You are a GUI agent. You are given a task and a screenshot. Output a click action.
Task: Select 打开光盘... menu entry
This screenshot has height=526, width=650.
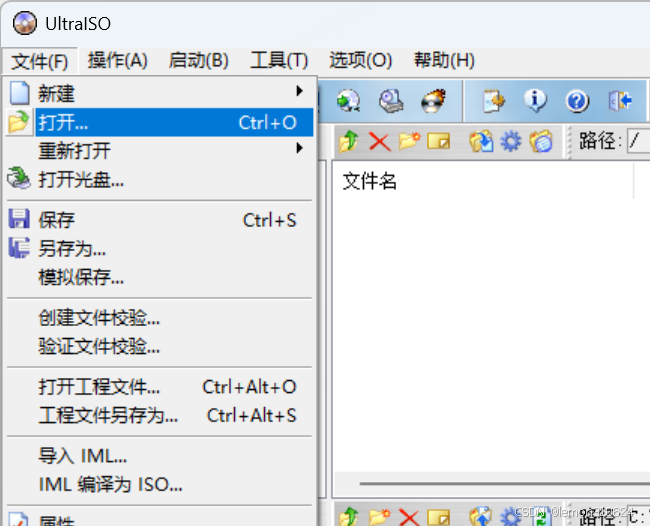[160, 179]
